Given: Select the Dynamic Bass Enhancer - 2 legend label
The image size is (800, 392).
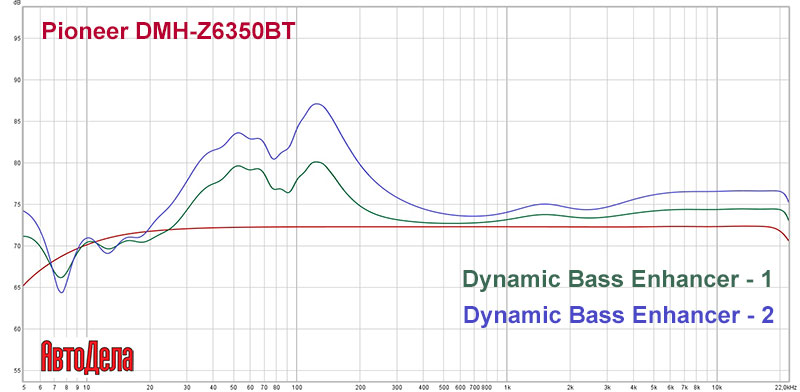Looking at the screenshot, I should point(618,315).
